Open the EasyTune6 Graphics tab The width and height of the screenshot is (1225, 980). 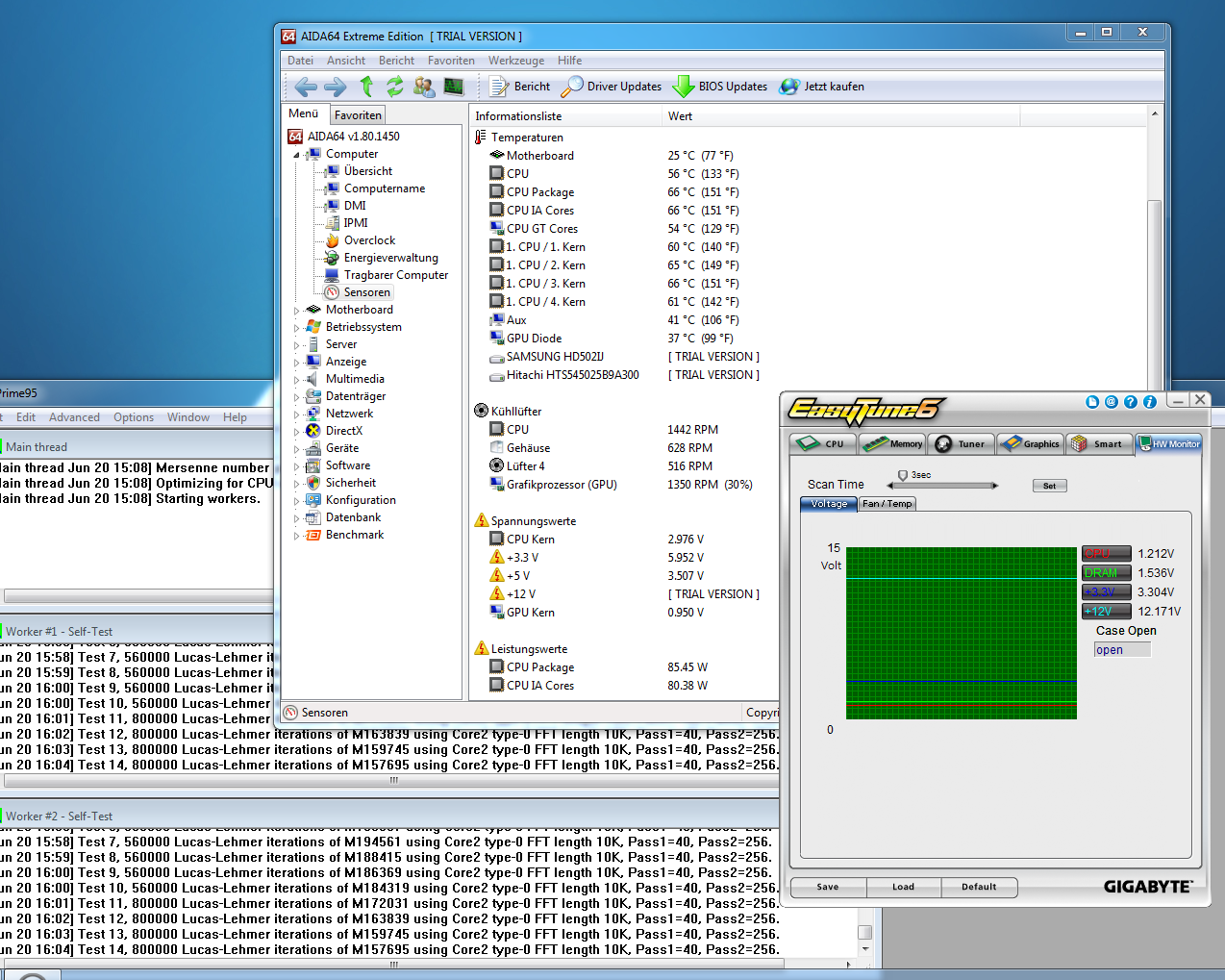click(x=1030, y=443)
